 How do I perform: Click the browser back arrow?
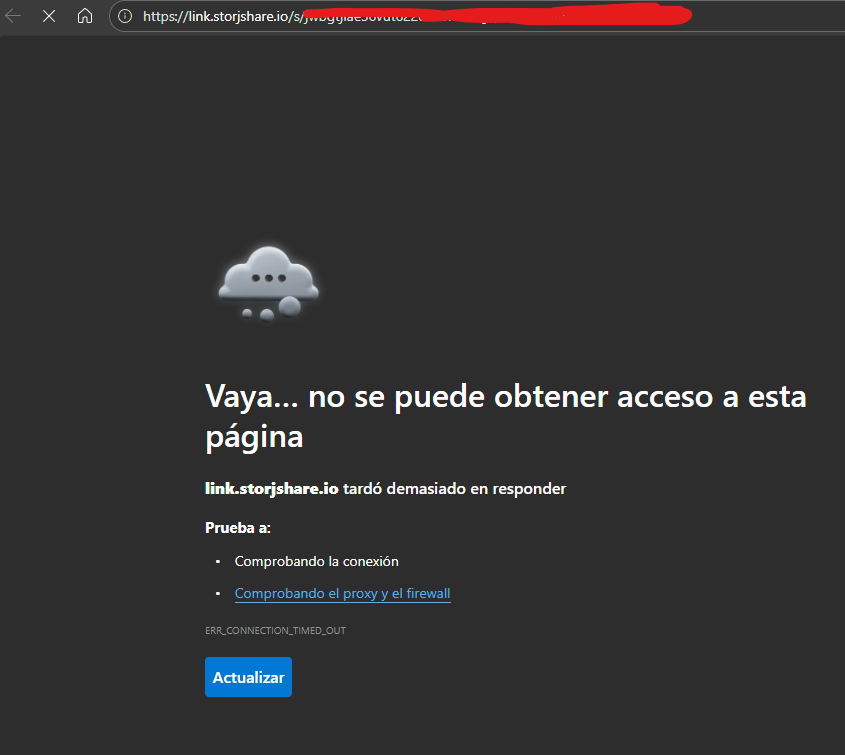[14, 16]
